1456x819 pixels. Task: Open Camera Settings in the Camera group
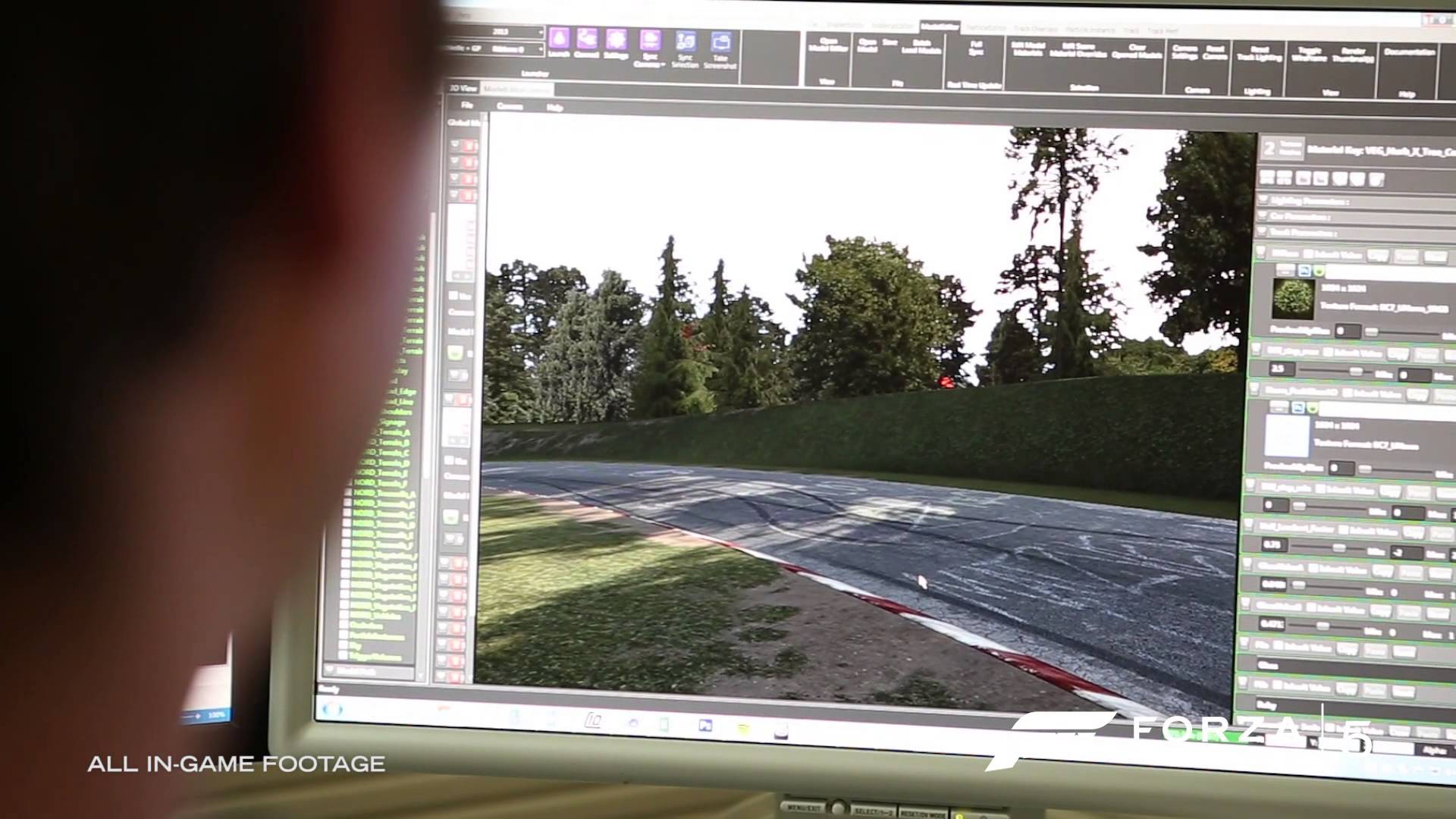click(1184, 52)
